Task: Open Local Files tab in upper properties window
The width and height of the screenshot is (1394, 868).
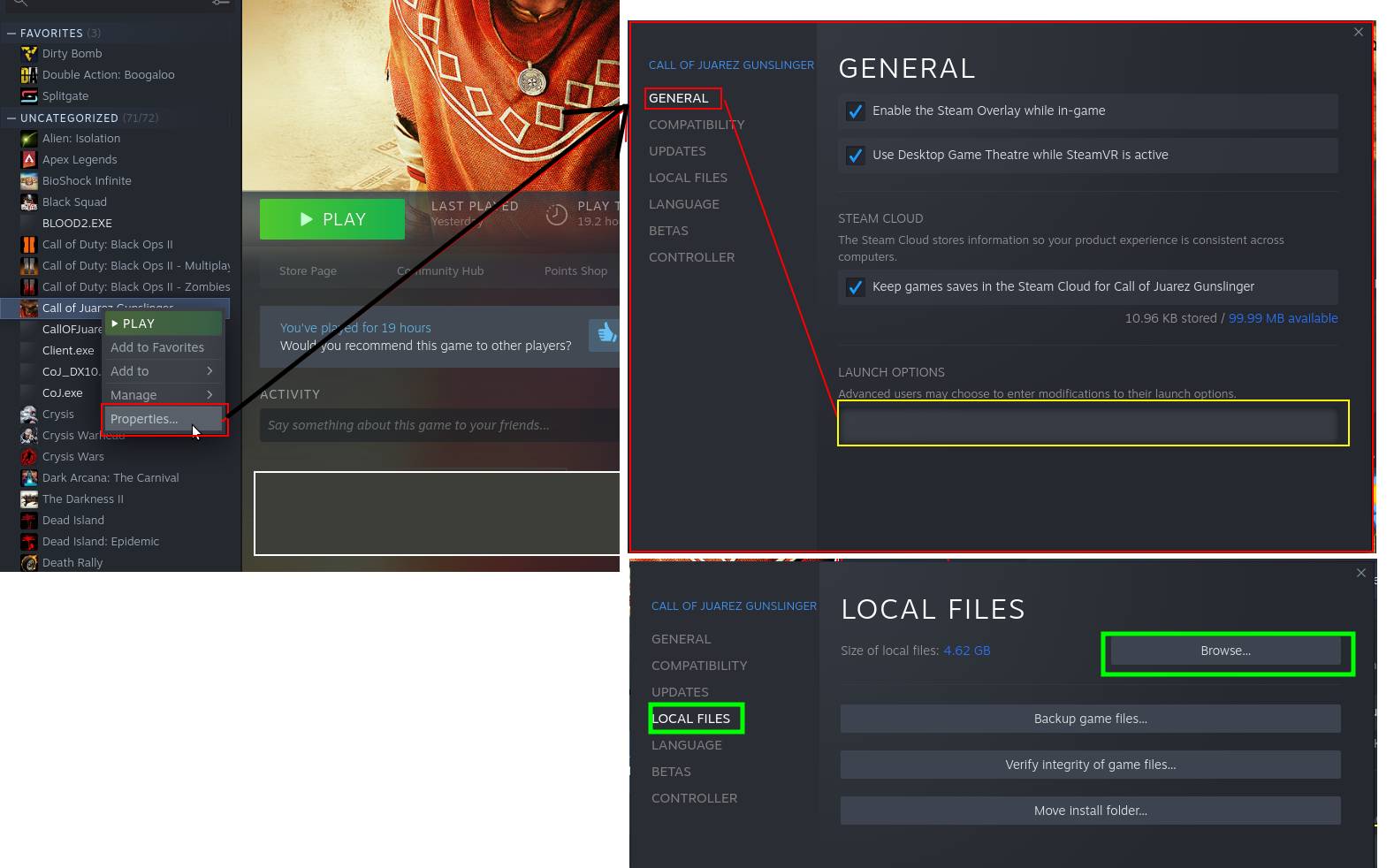Action: [x=688, y=178]
